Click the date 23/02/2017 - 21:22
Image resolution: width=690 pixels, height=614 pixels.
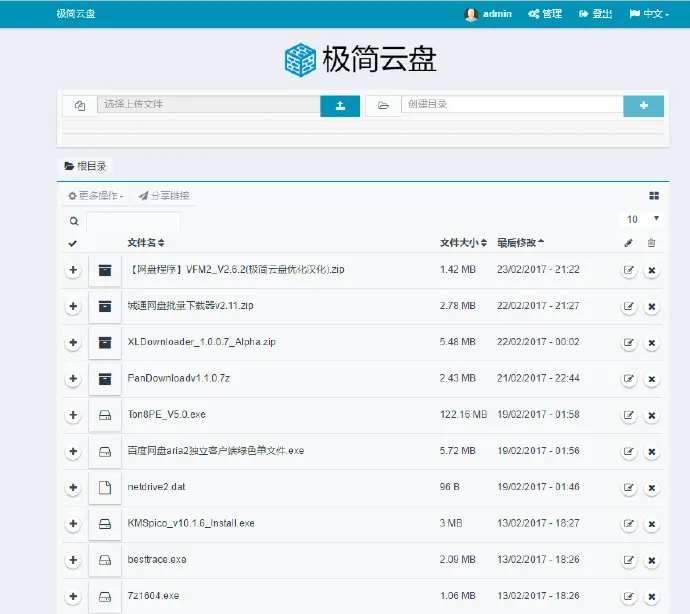point(538,269)
